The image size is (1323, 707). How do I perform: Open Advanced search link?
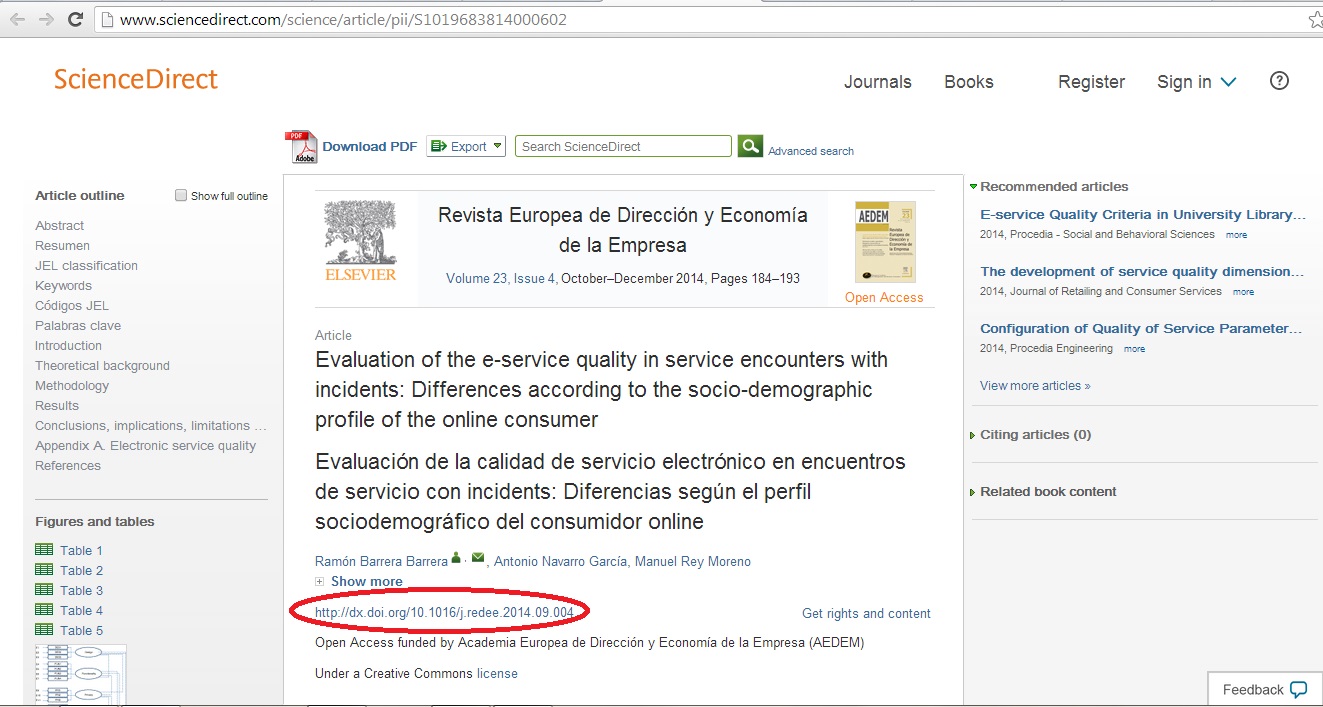811,151
